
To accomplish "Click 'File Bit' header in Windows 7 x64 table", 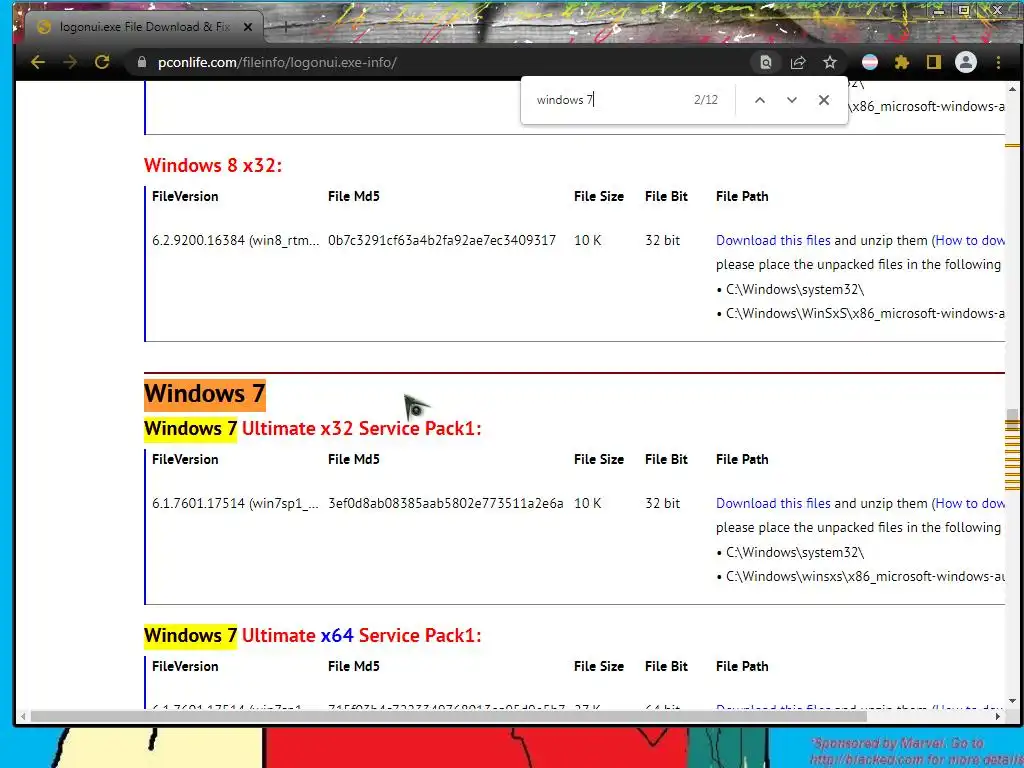I will 666,667.
